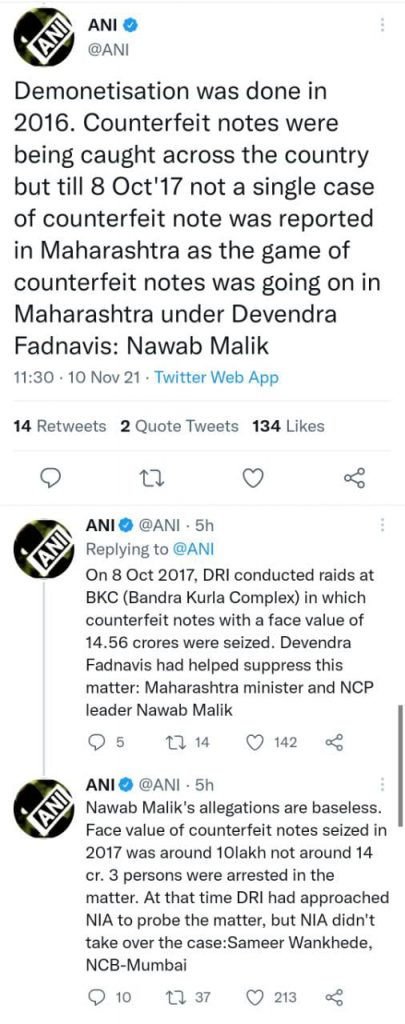405x1024 pixels.
Task: Share the DRI raids reply tweet
Action: coord(334,743)
